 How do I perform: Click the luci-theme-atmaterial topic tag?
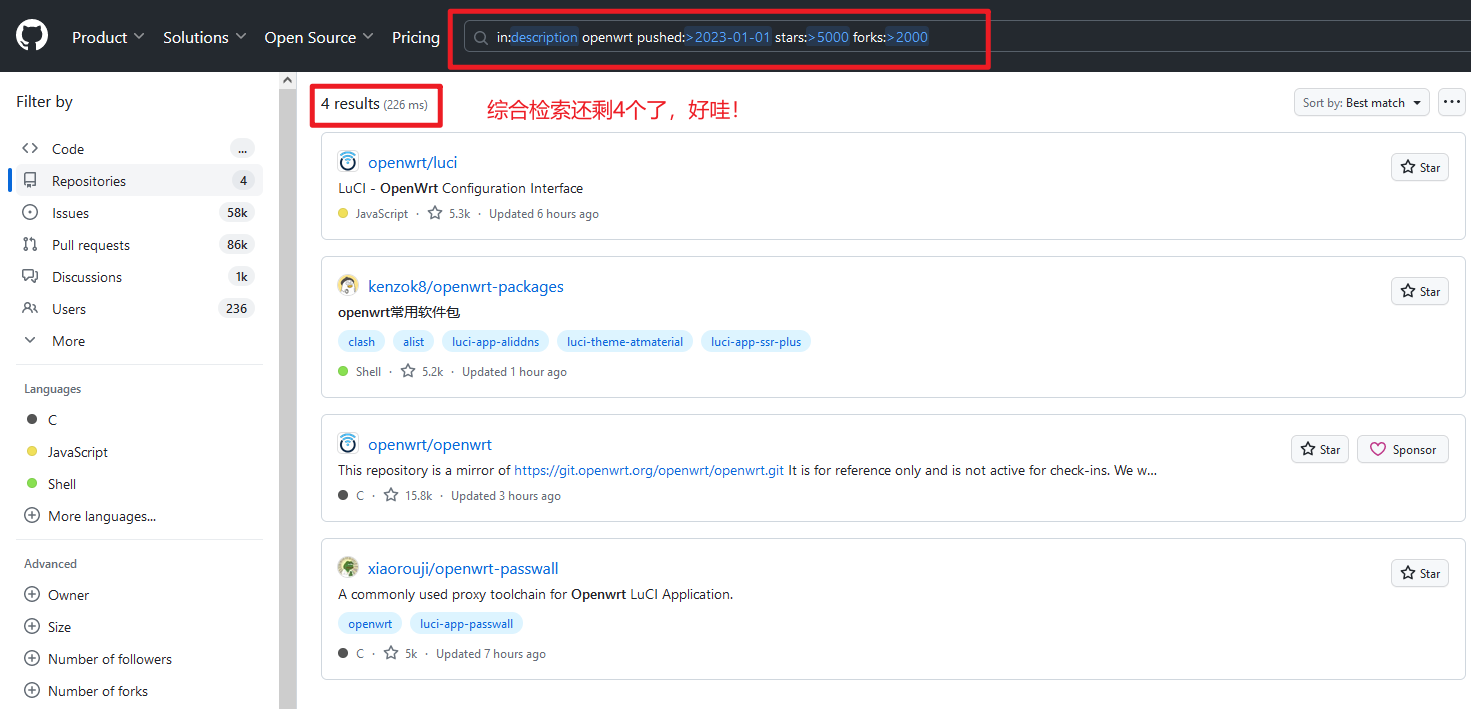coord(625,341)
